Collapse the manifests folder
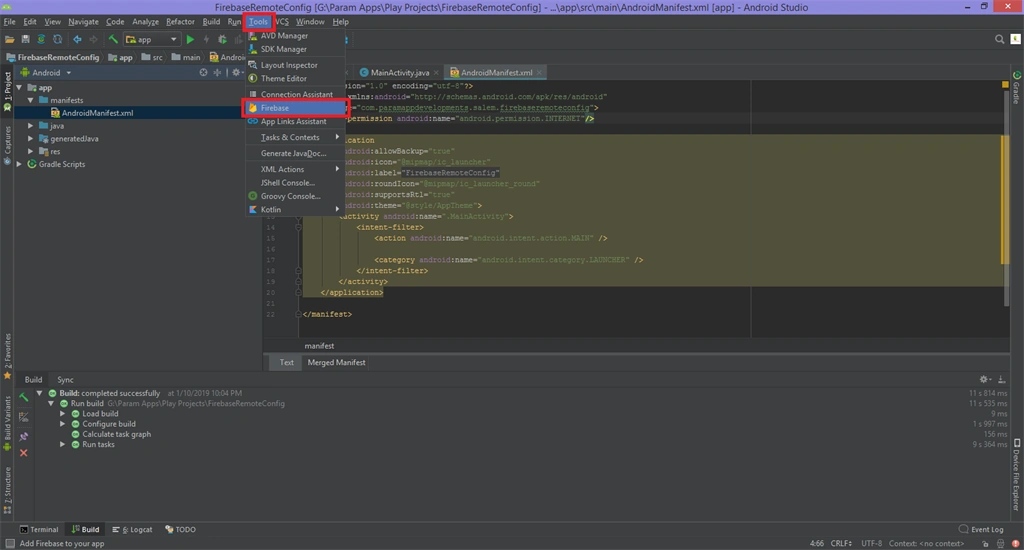The width and height of the screenshot is (1024, 550). (x=31, y=101)
